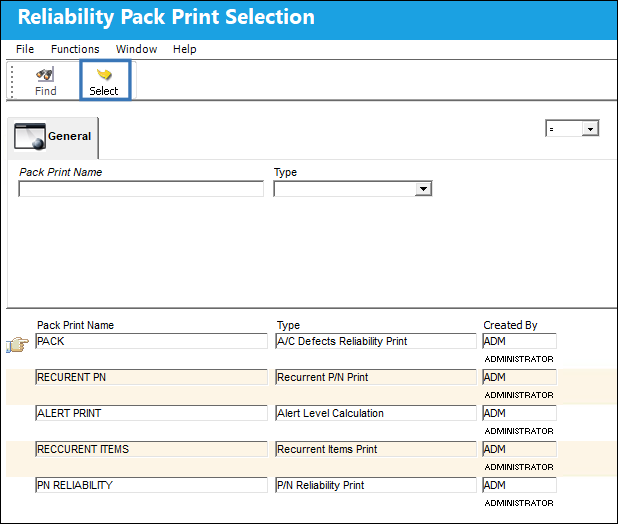Click the A/C Defects Reliability Print type
618x524 pixels.
pyautogui.click(x=376, y=341)
